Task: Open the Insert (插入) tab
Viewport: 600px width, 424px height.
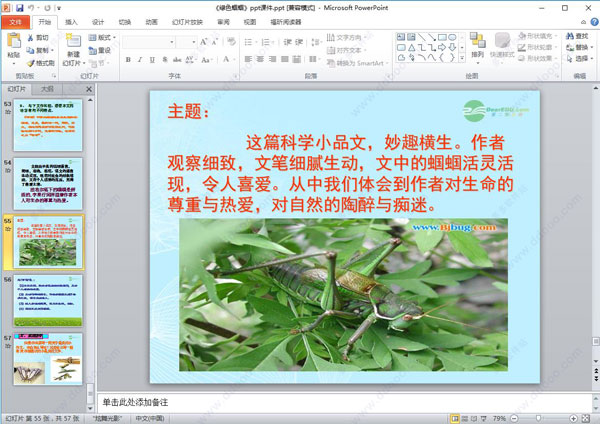Action: coord(71,22)
